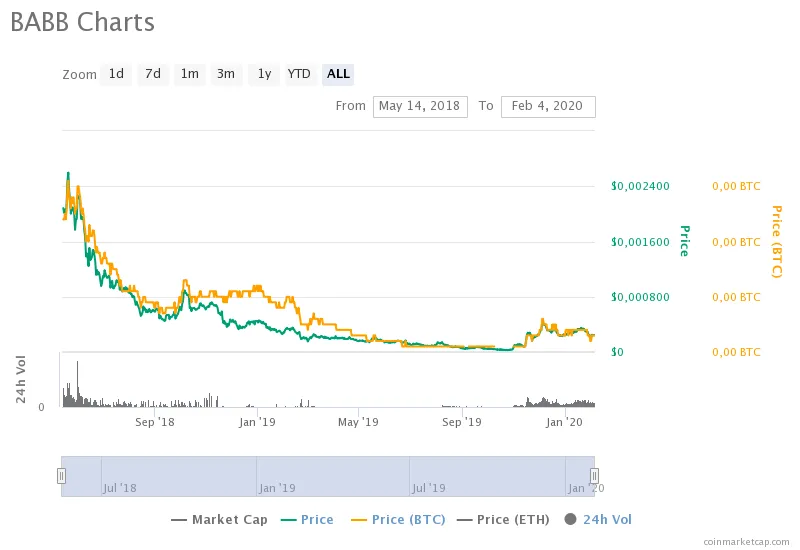Click the Sep '19 axis label
Image resolution: width=800 pixels, height=550 pixels.
[x=462, y=422]
